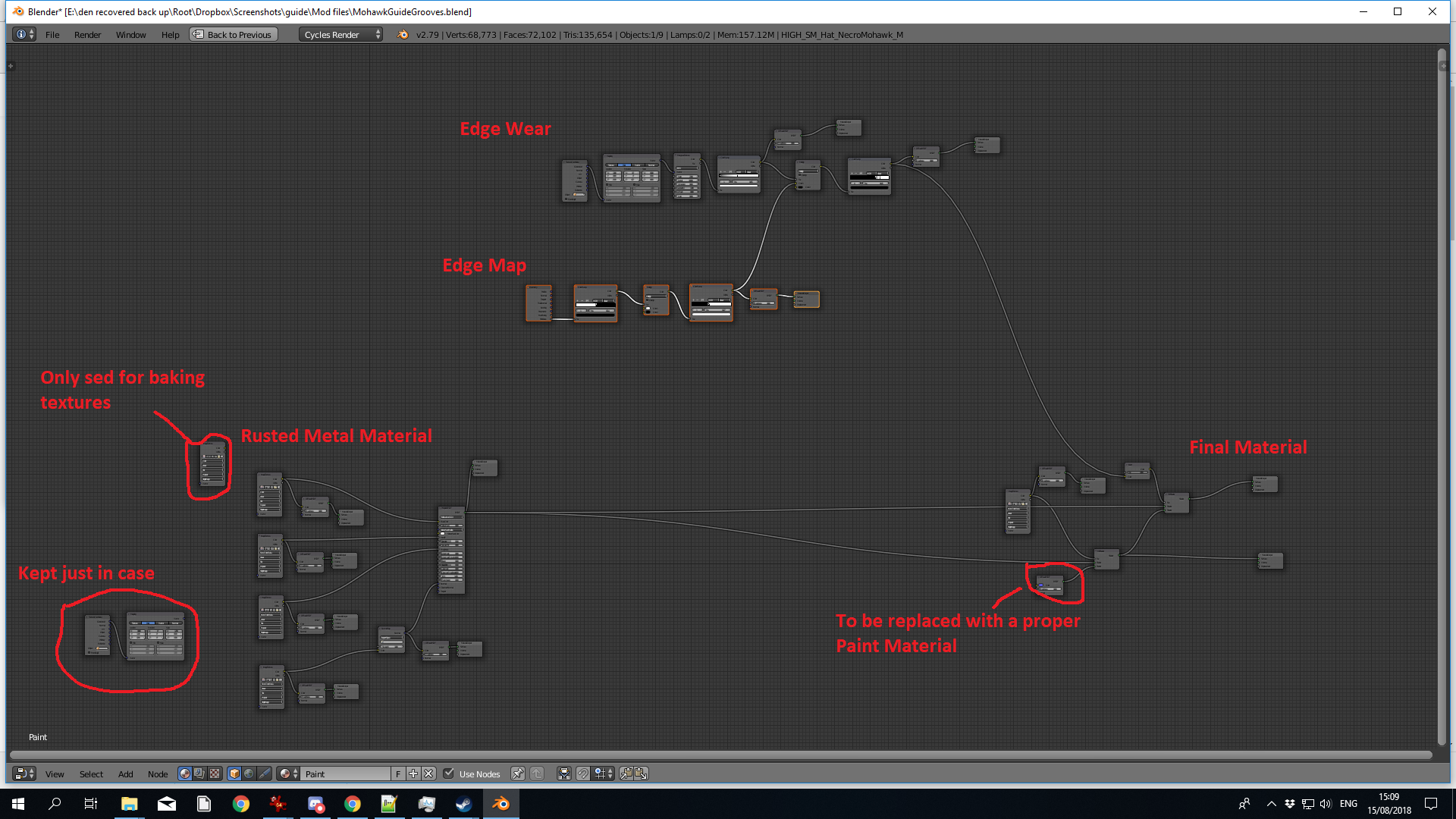
Task: Switch to Texture nodes tree type
Action: (x=215, y=773)
